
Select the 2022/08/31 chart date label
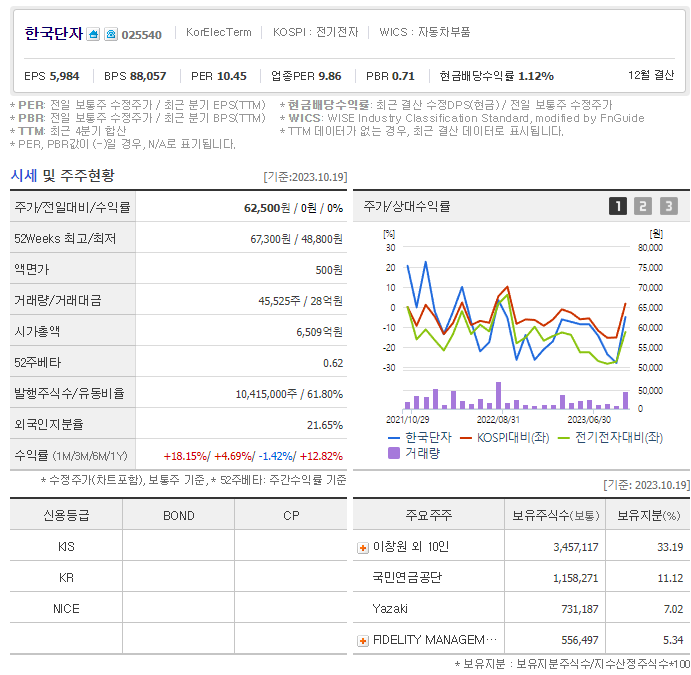(498, 420)
